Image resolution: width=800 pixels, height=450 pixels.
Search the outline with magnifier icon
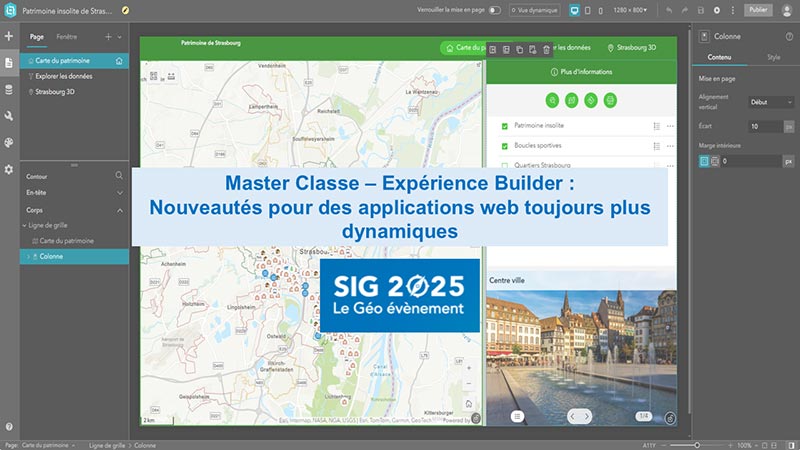pos(119,176)
